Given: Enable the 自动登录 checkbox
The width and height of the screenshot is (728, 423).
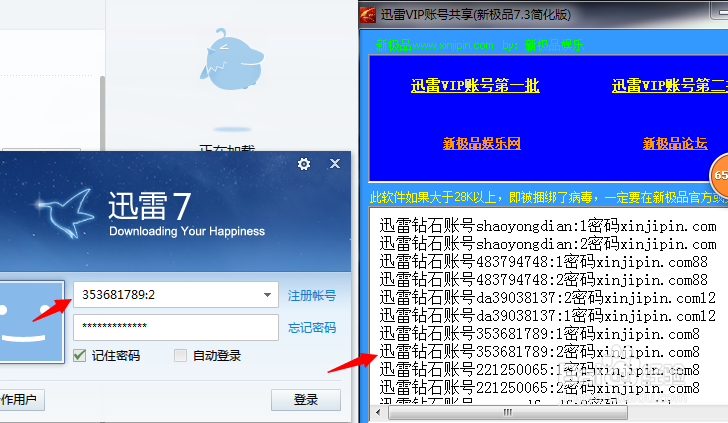Looking at the screenshot, I should pos(180,356).
